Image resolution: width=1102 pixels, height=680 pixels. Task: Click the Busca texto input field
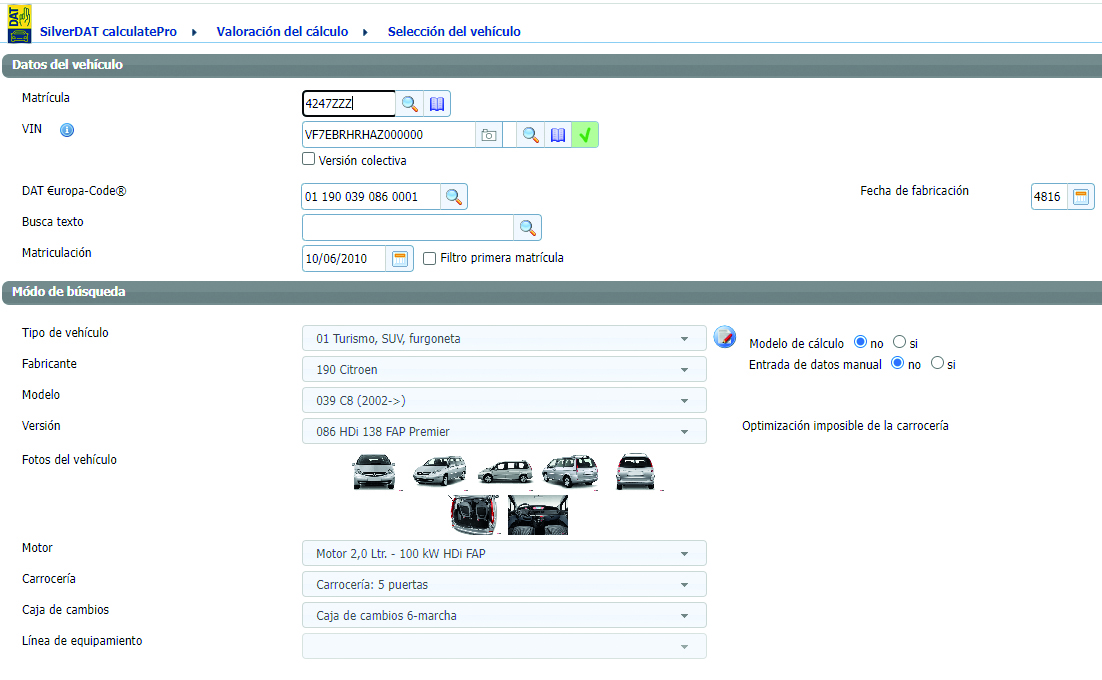[x=408, y=228]
